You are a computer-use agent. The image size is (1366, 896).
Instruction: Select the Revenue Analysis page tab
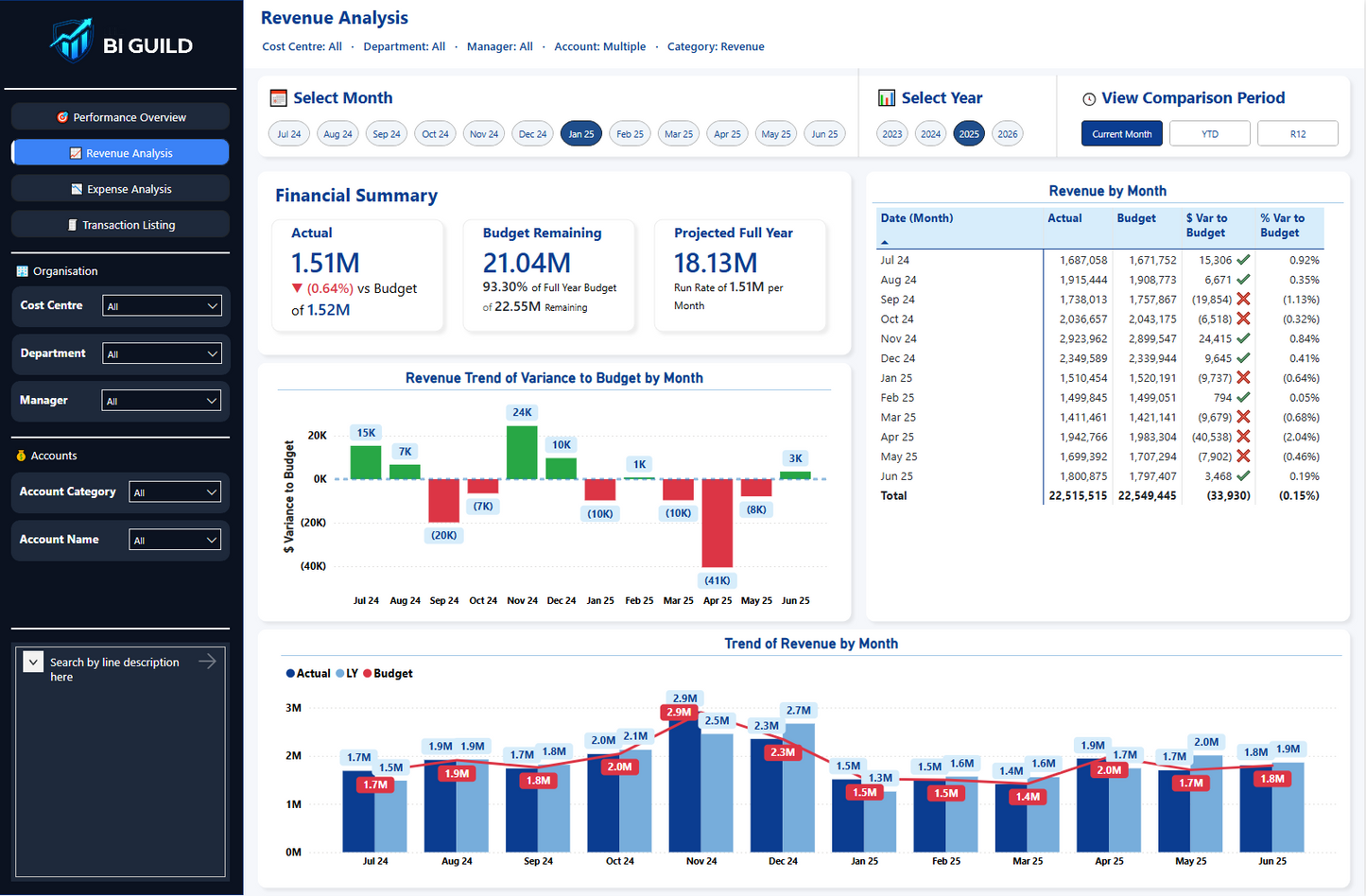click(x=120, y=152)
